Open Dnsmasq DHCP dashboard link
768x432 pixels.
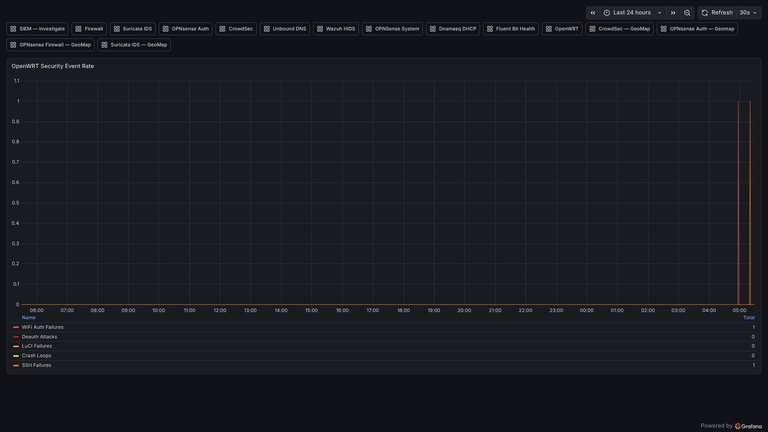[x=453, y=29]
